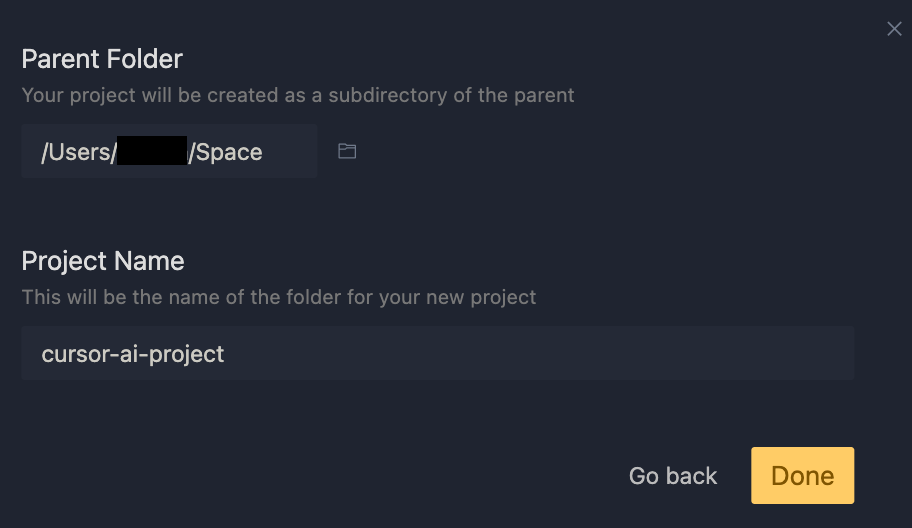Click the "/Space" segment of the path
This screenshot has width=912, height=528.
pyautogui.click(x=225, y=152)
